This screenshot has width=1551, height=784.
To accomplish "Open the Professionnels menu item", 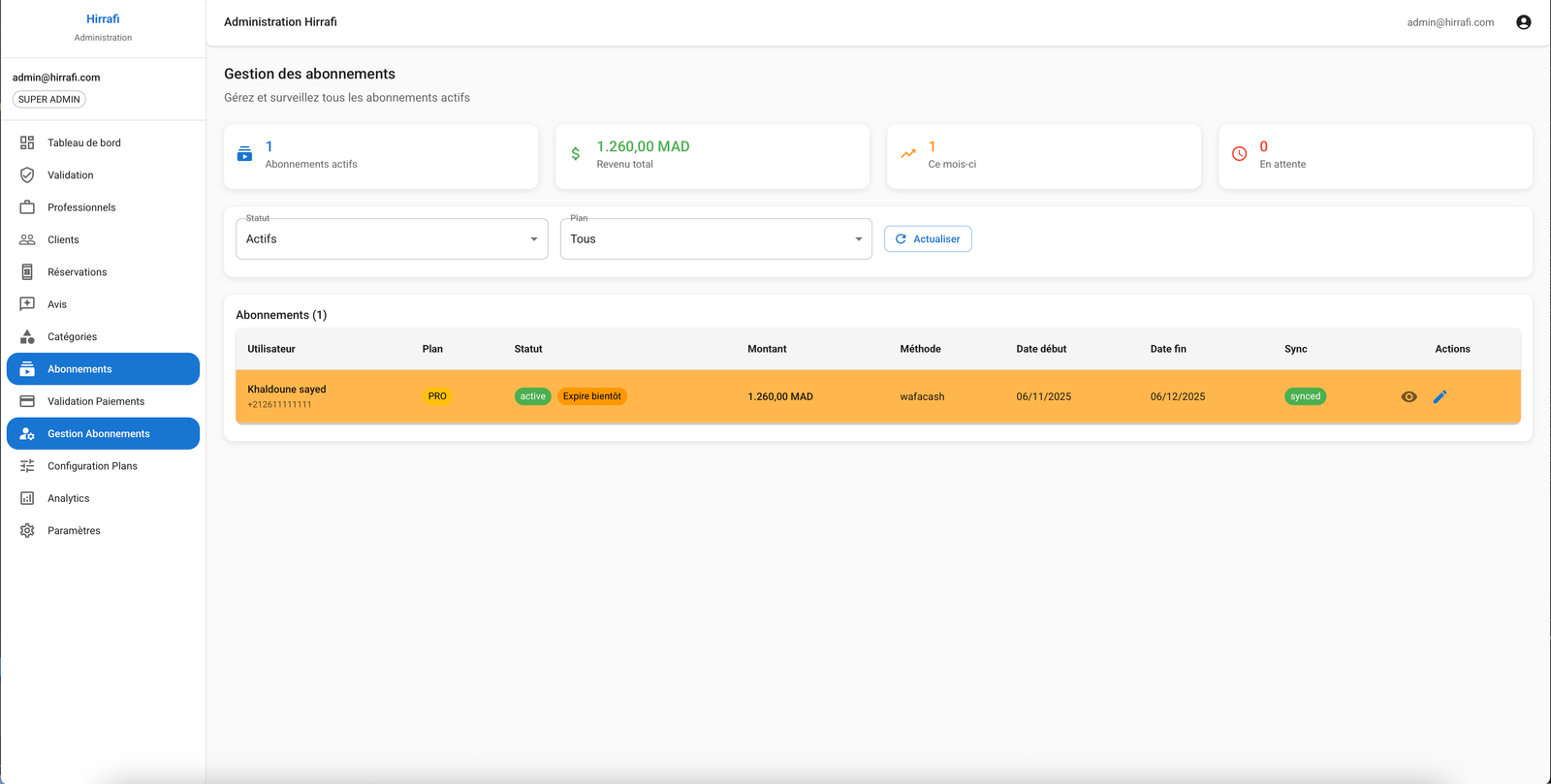I will tap(103, 207).
